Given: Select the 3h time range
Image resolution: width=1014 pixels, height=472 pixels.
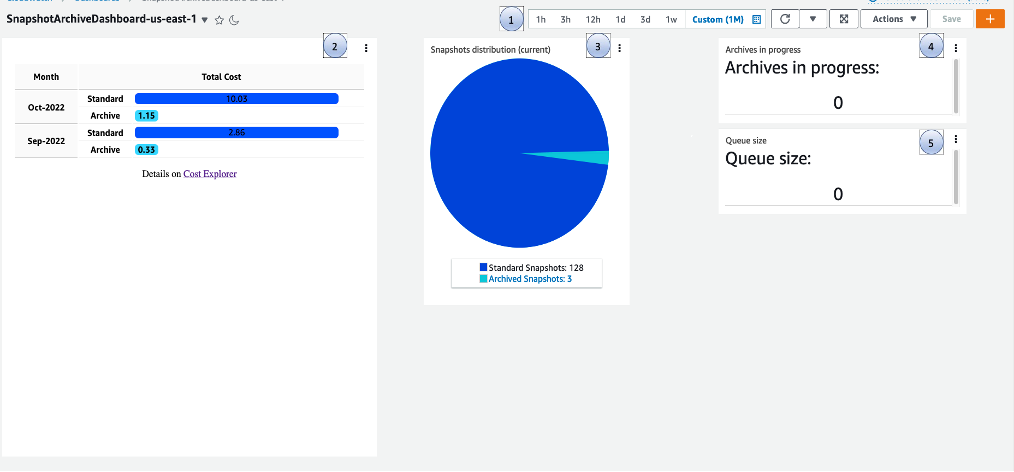Looking at the screenshot, I should (565, 19).
